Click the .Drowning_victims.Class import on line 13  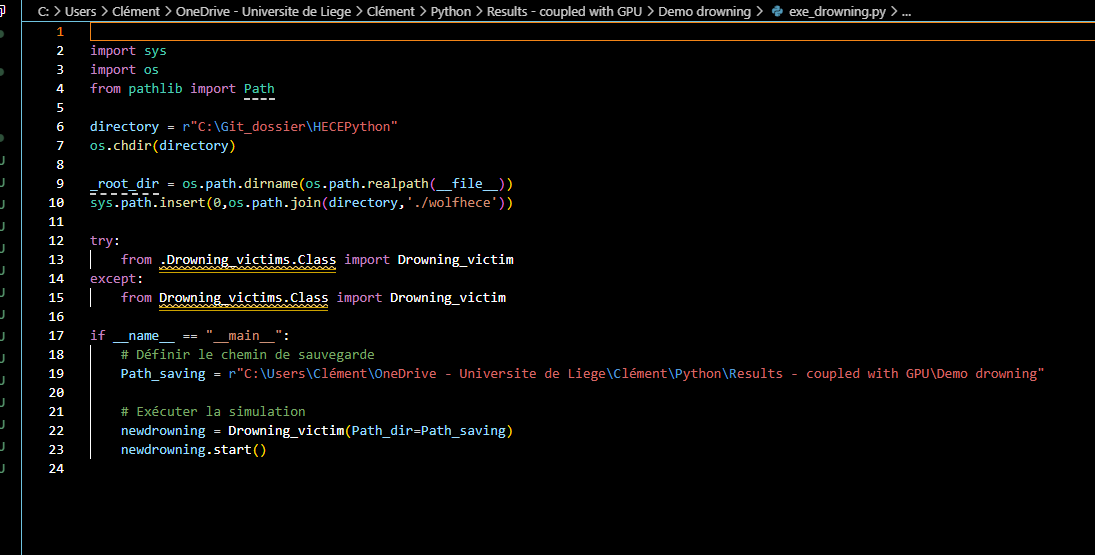pos(248,260)
